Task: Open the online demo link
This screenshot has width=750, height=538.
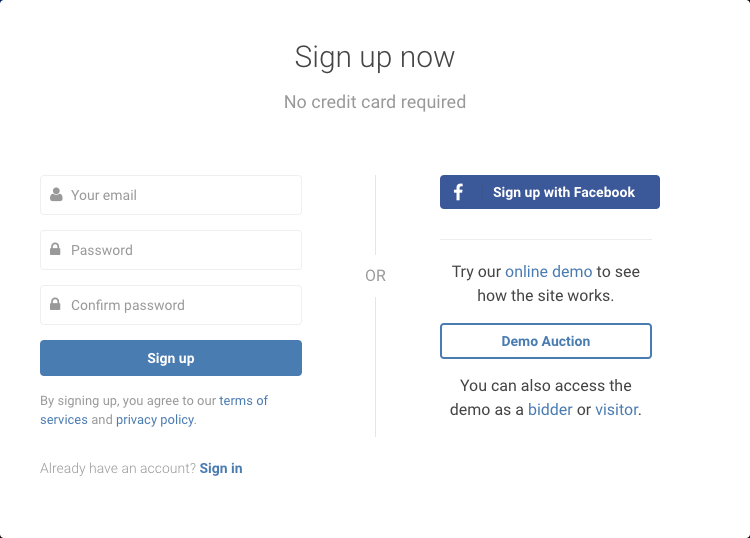Action: (x=549, y=272)
